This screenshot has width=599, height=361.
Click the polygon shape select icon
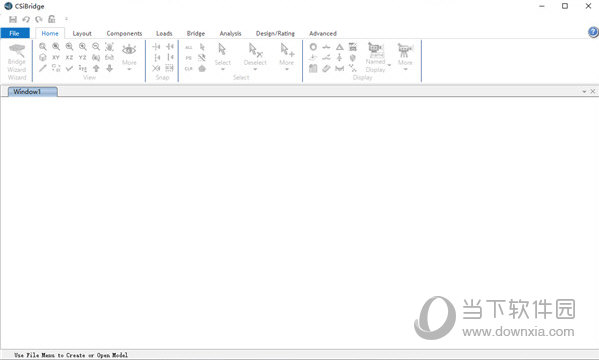(202, 69)
